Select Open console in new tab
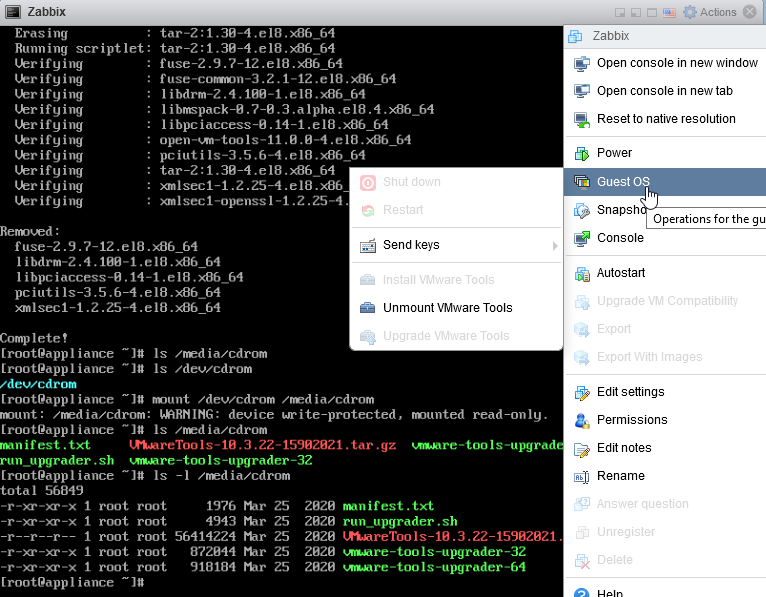This screenshot has width=766, height=597. pos(664,91)
